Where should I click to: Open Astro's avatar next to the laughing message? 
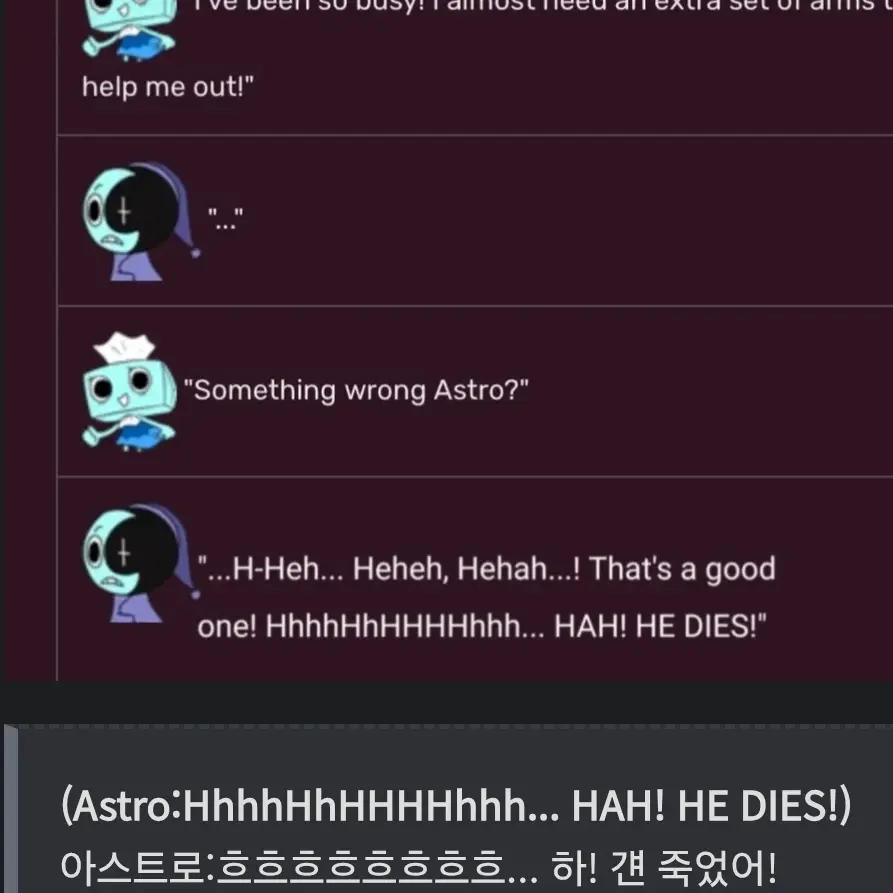(141, 563)
